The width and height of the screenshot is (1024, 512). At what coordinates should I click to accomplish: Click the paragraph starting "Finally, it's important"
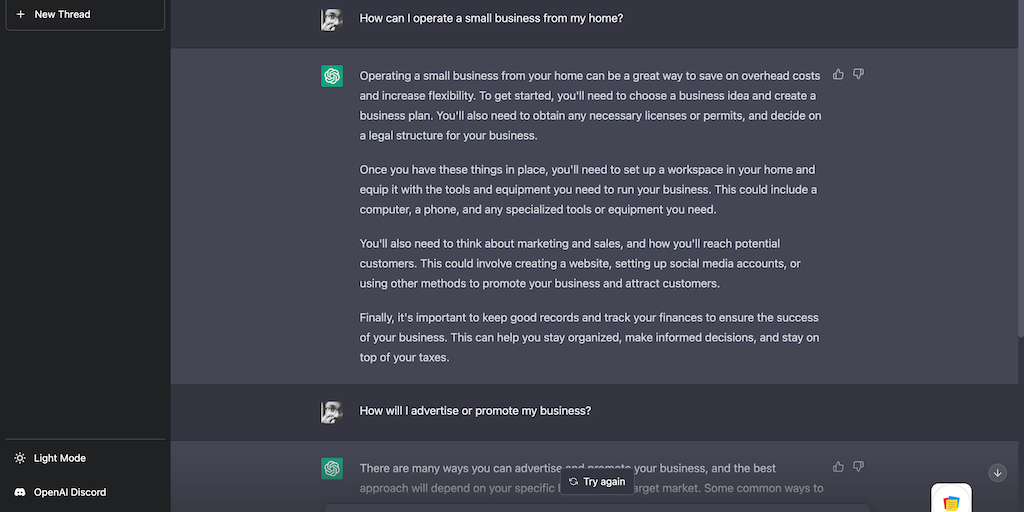coord(589,338)
